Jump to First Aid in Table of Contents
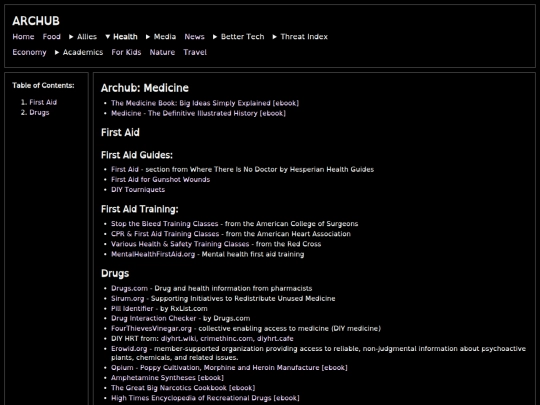Screen dimensions: 540x405 click(x=43, y=102)
